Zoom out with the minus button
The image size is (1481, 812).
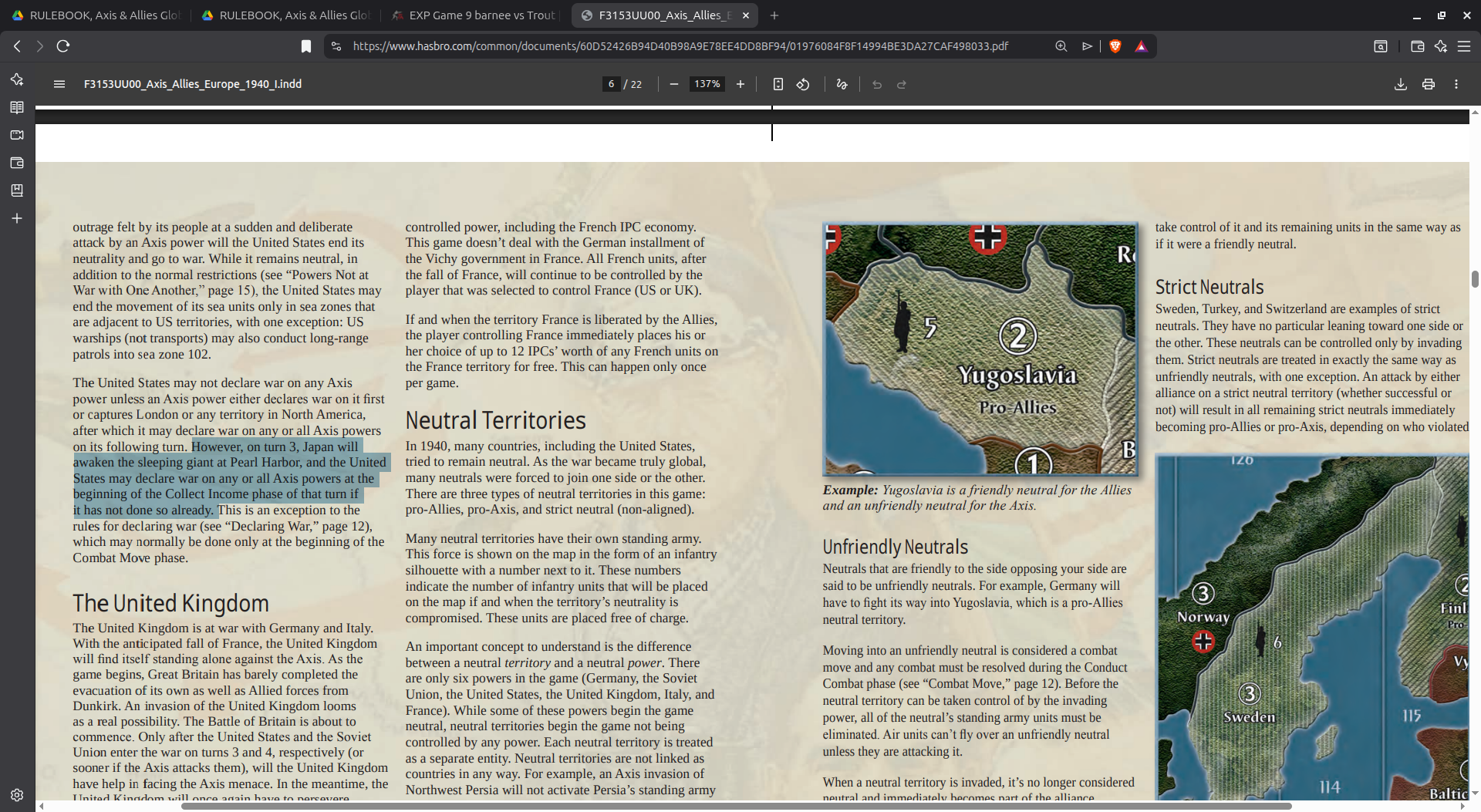point(673,84)
